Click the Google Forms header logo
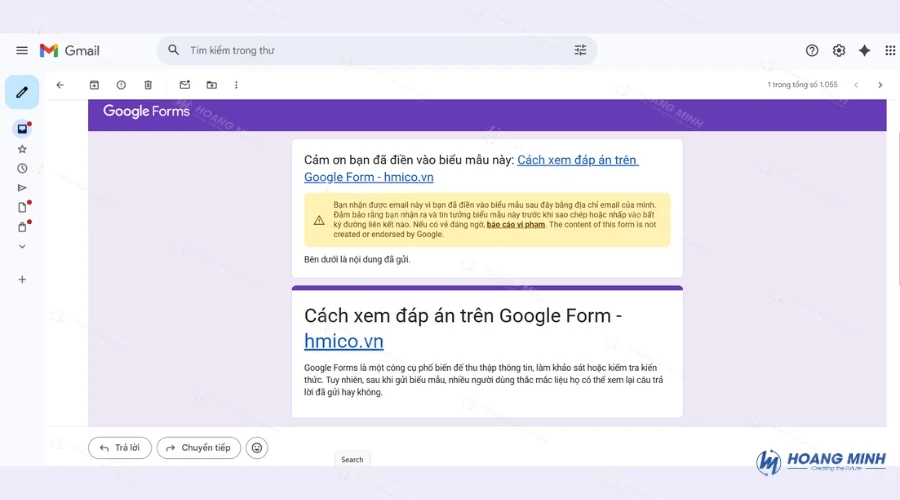The width and height of the screenshot is (900, 500). pyautogui.click(x=146, y=111)
